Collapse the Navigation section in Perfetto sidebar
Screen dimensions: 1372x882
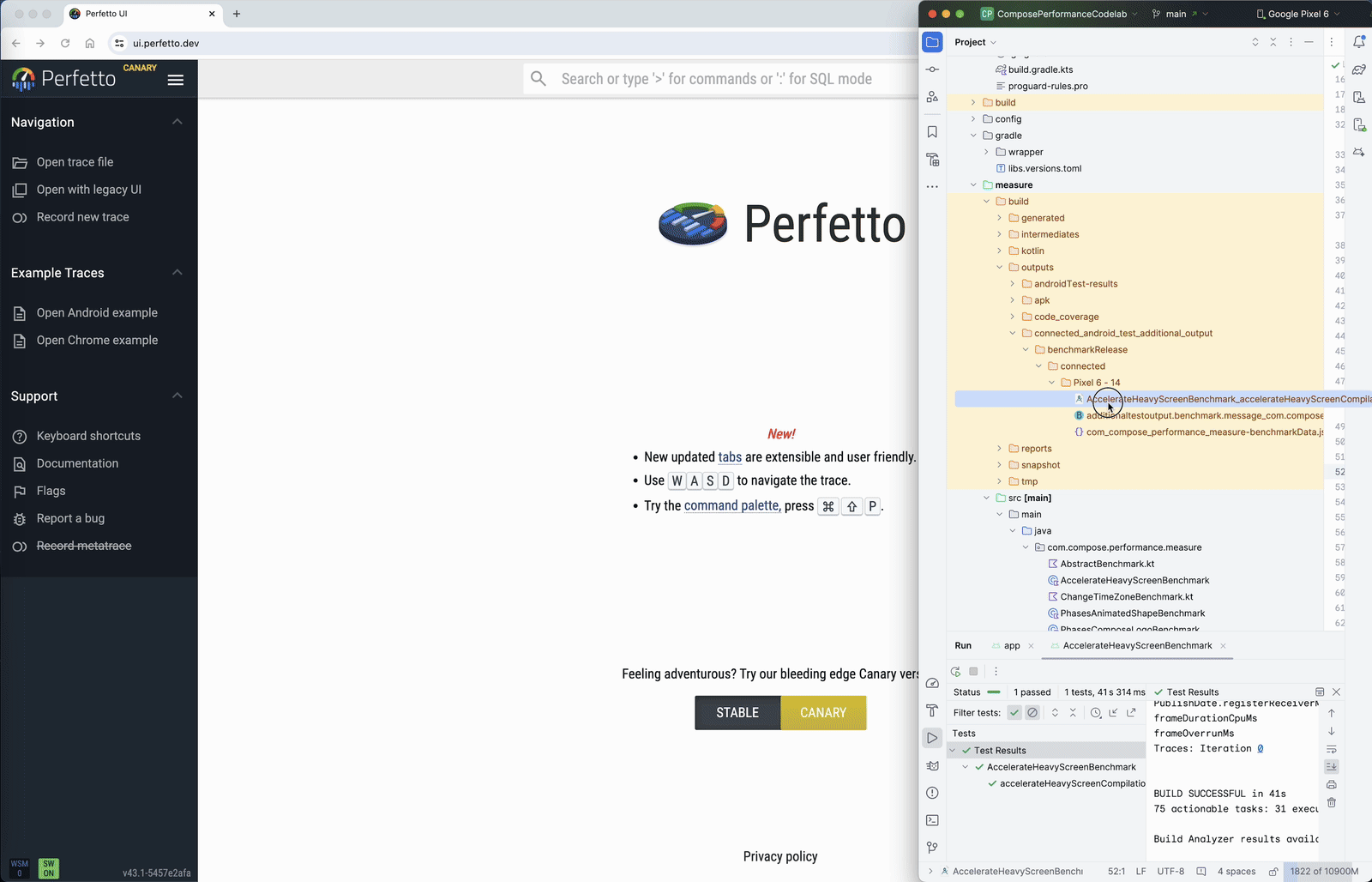click(178, 122)
